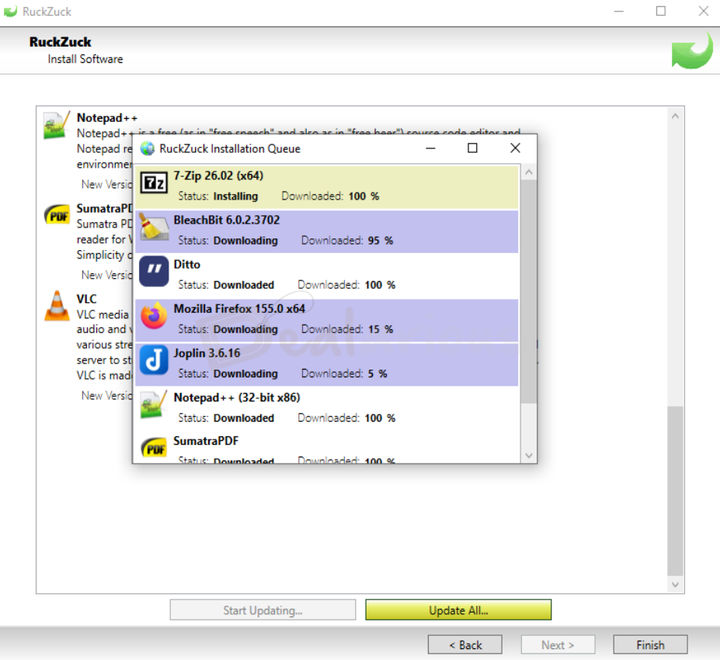
Task: Click the Ditto quotation icon
Action: pyautogui.click(x=154, y=271)
